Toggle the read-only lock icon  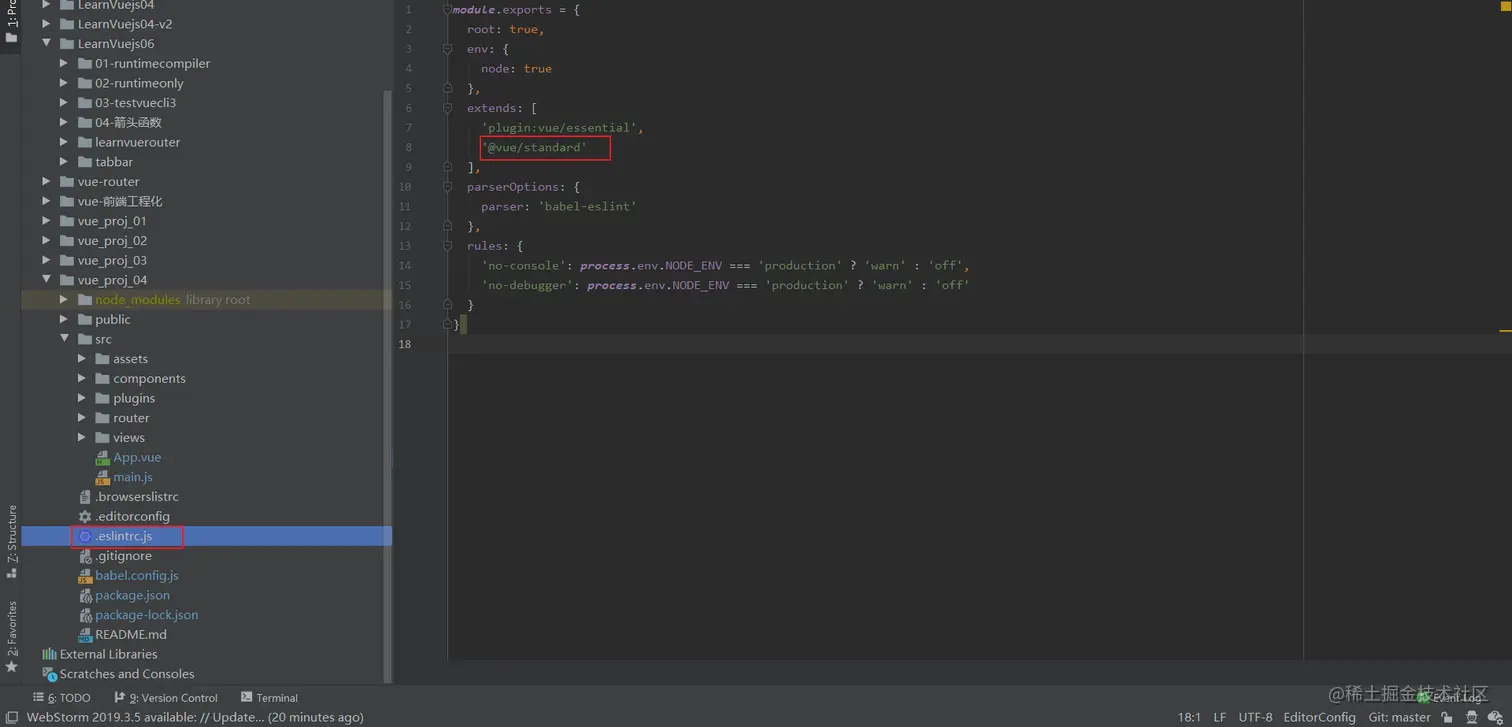pos(1446,717)
